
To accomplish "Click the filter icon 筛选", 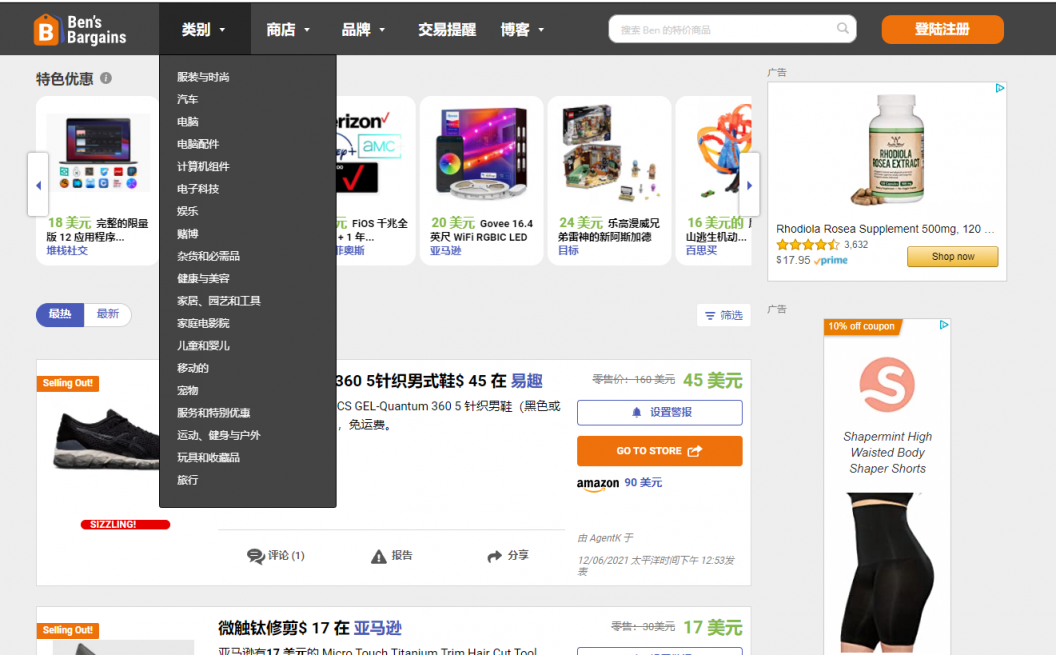I will click(x=710, y=315).
